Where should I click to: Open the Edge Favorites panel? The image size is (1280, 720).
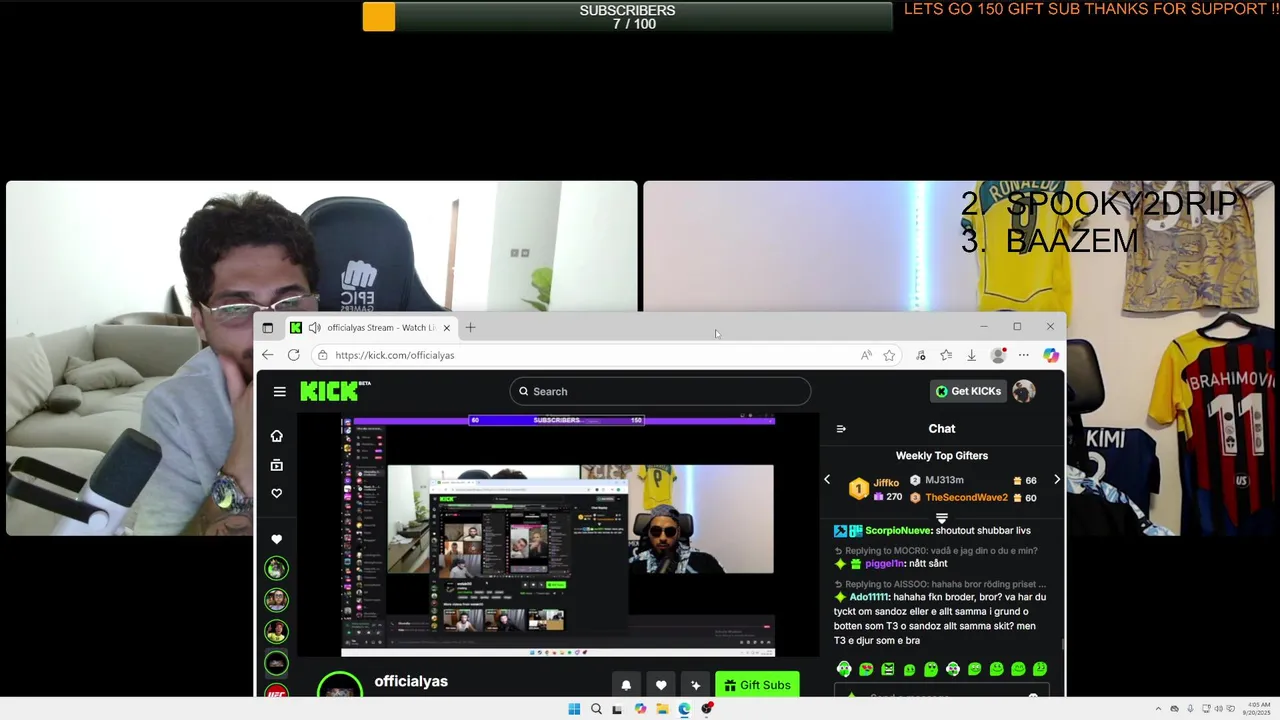point(946,355)
